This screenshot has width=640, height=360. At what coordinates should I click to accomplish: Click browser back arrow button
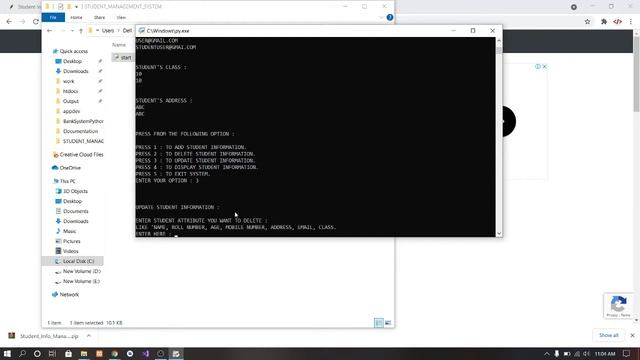click(x=9, y=22)
